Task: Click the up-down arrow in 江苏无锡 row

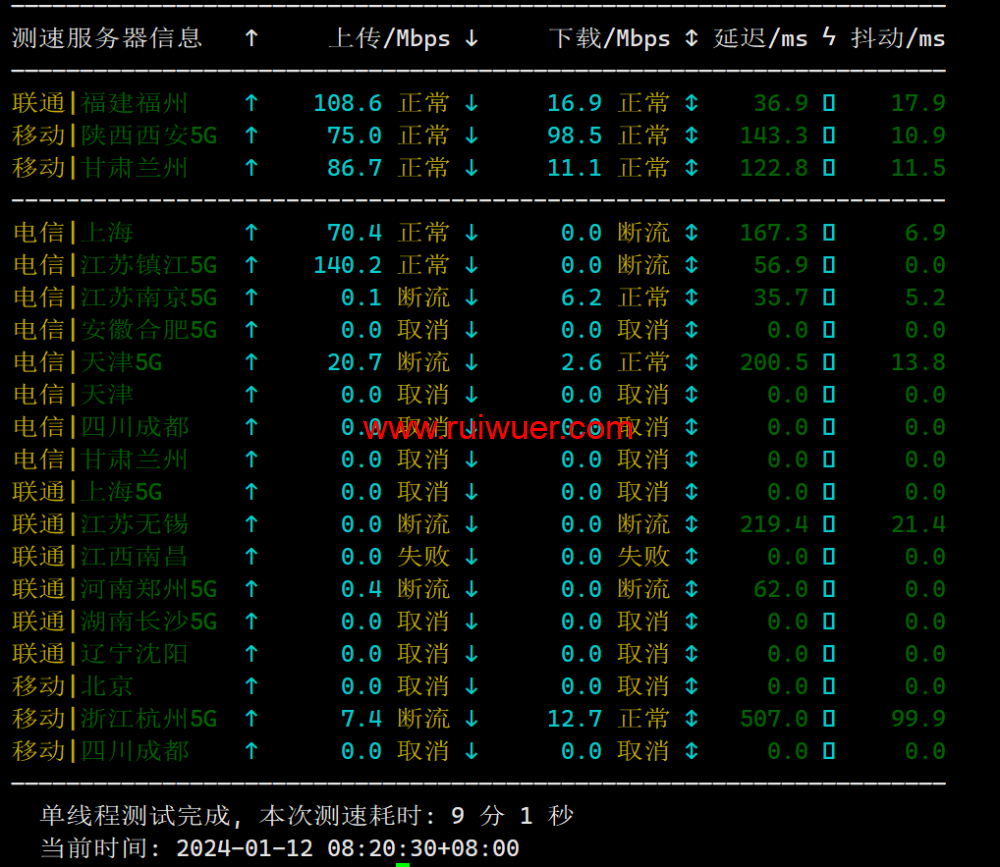Action: click(x=691, y=524)
